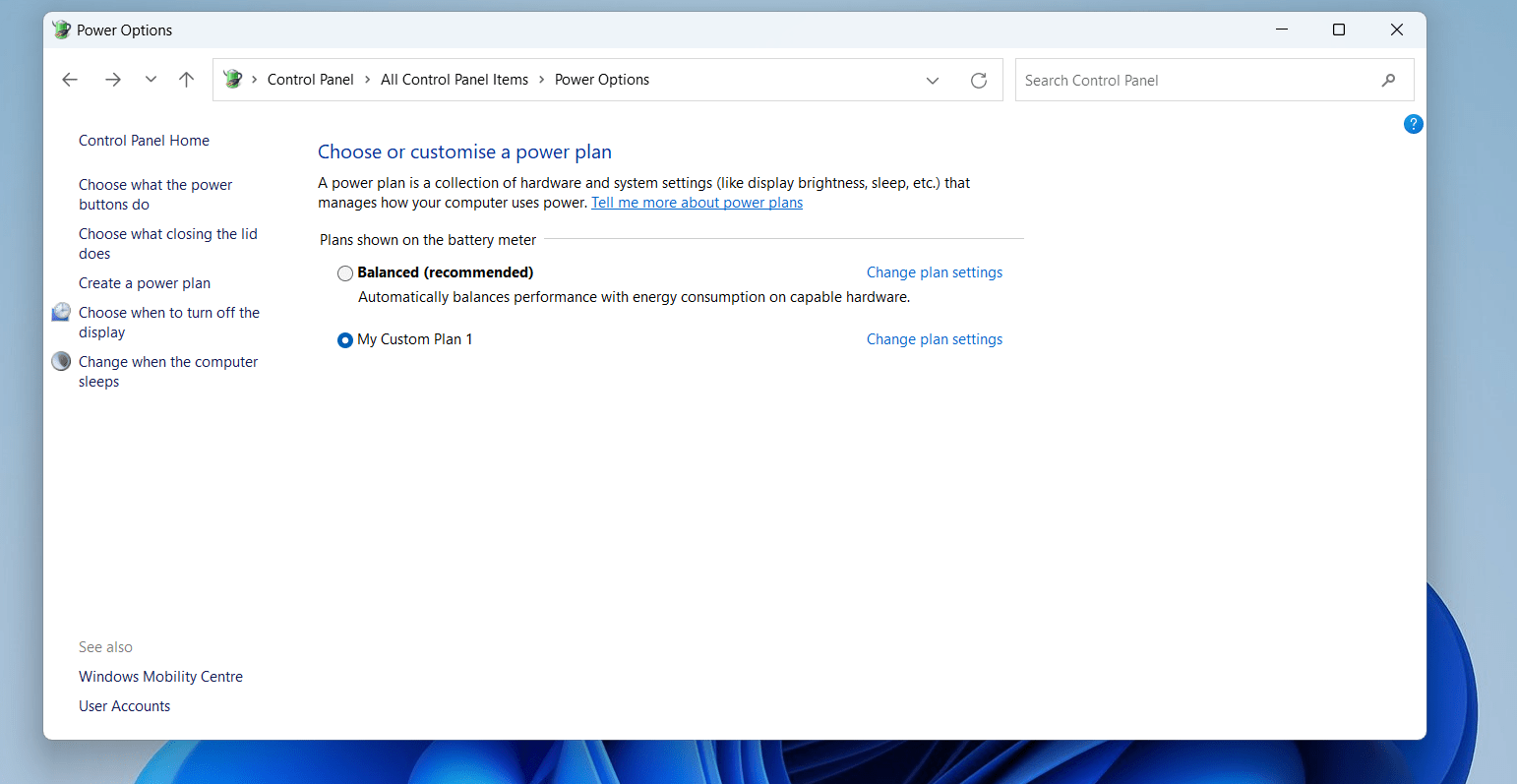Open Windows Mobility Centre link
The image size is (1517, 784).
[160, 677]
